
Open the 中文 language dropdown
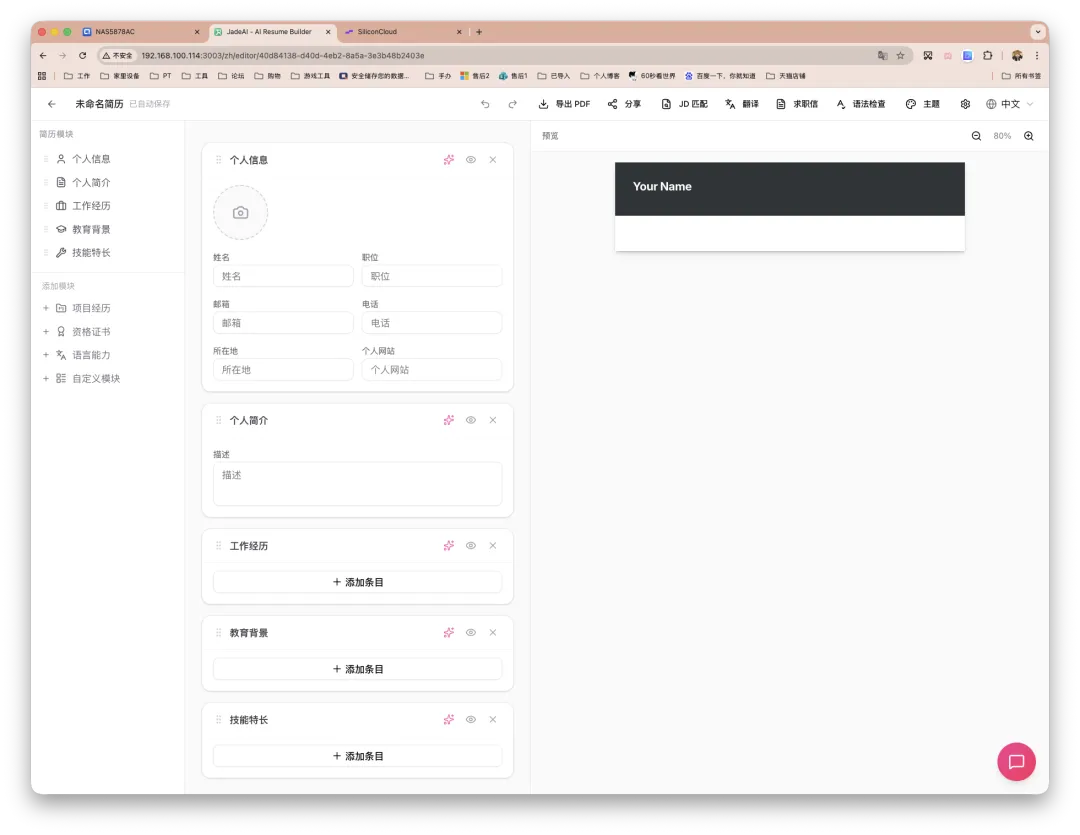(x=1010, y=104)
